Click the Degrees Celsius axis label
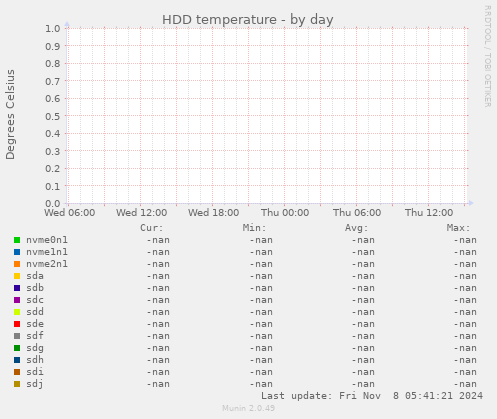 [x=10, y=115]
